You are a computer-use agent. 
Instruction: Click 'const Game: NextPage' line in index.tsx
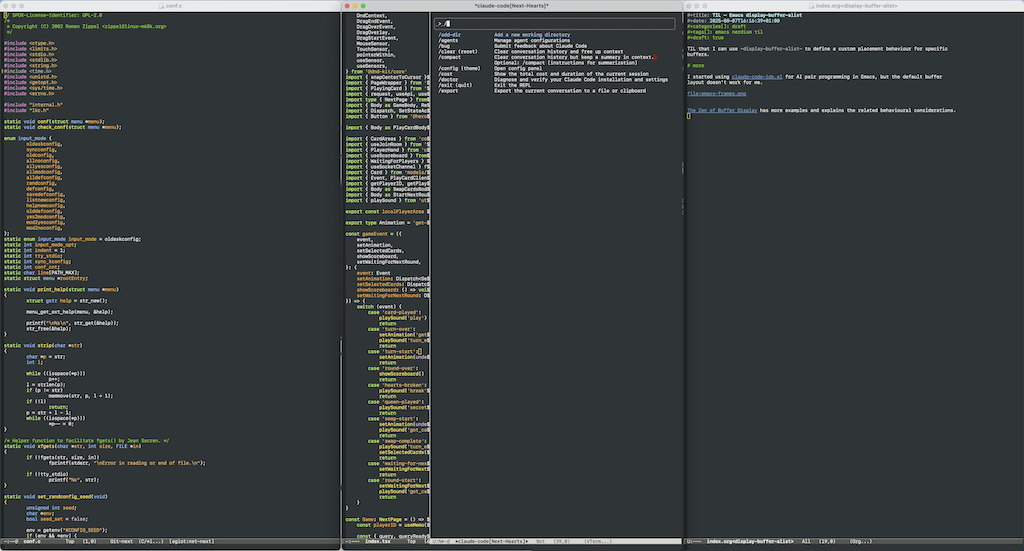(x=387, y=519)
